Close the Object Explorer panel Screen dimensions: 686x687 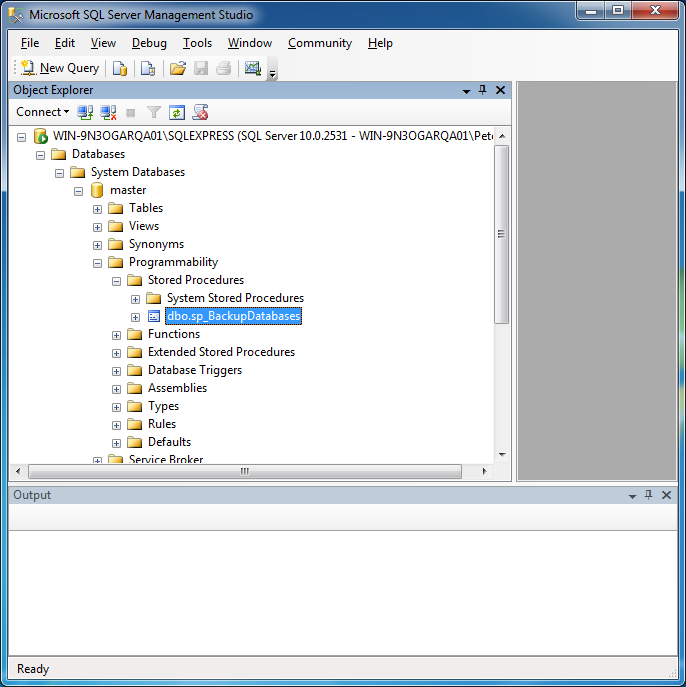point(500,90)
